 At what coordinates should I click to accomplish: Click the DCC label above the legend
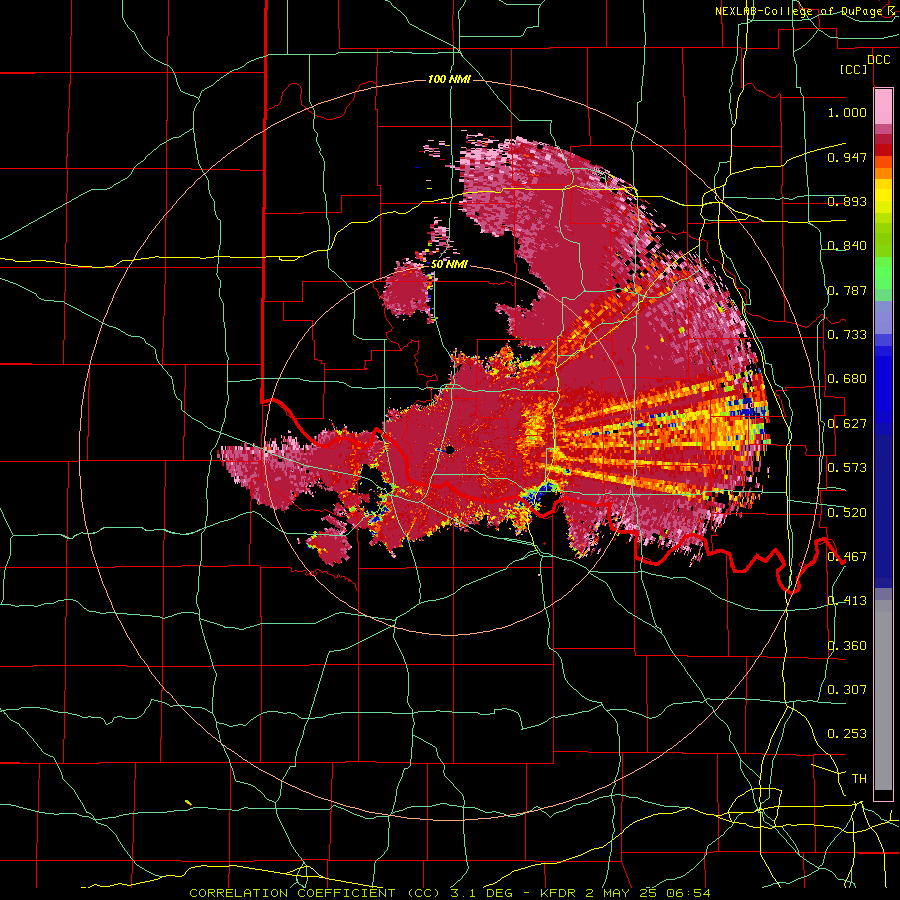pos(879,60)
